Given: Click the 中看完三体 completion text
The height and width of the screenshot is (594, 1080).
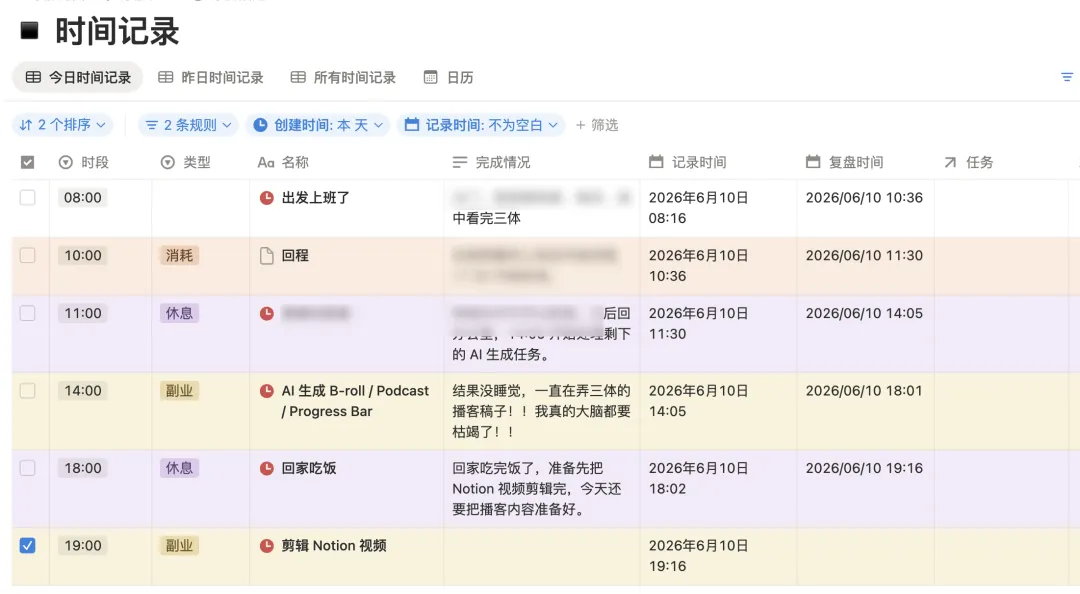Looking at the screenshot, I should pyautogui.click(x=486, y=218).
